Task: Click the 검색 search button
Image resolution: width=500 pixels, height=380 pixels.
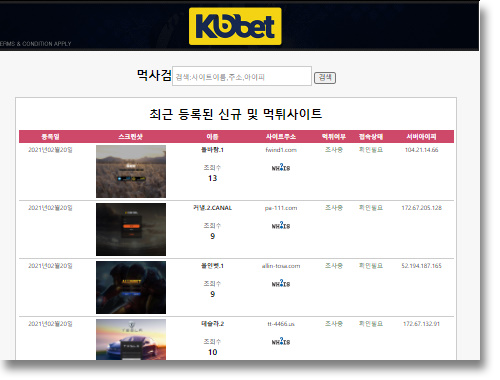Action: click(325, 78)
